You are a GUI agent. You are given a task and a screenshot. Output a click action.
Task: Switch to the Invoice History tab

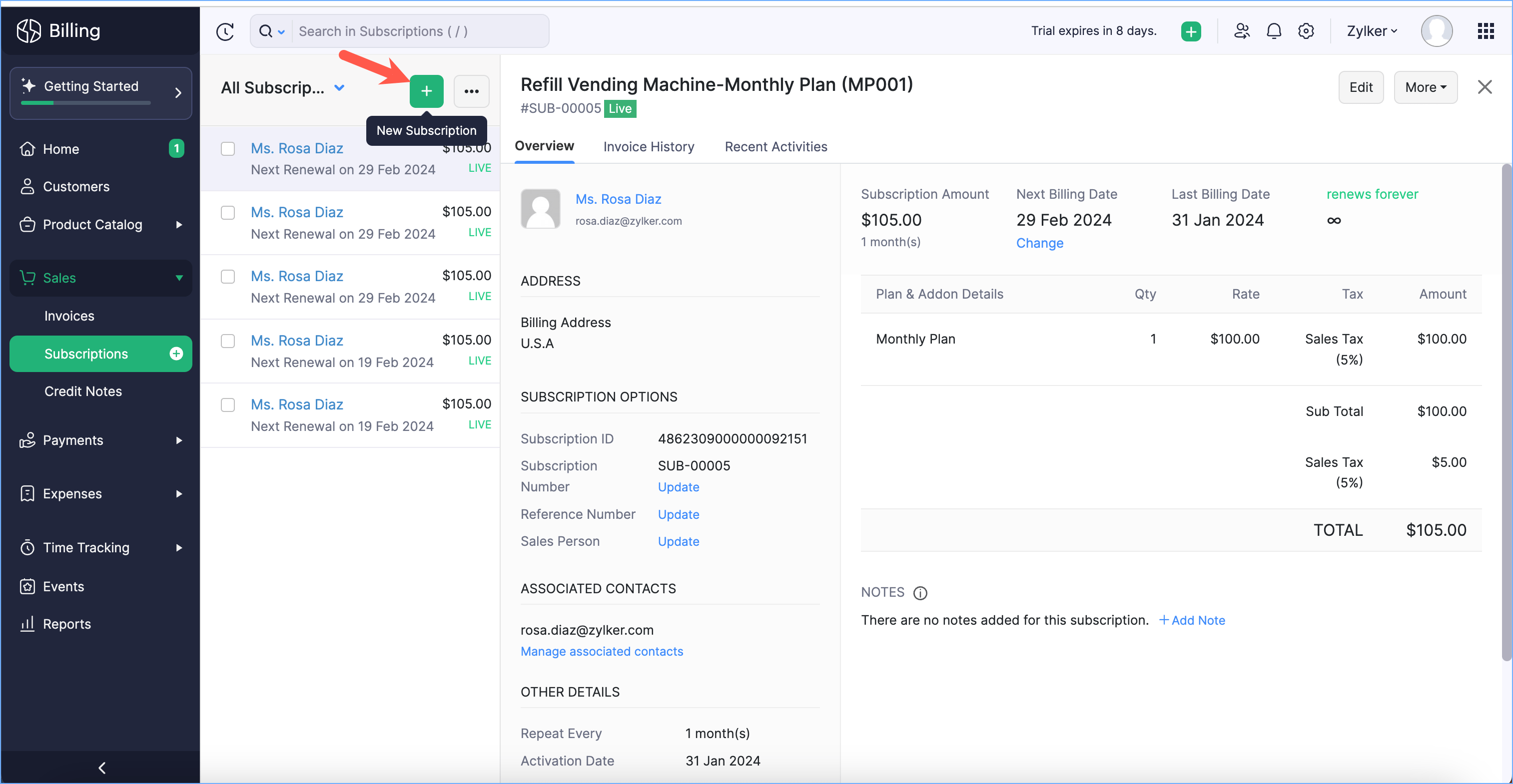point(649,147)
